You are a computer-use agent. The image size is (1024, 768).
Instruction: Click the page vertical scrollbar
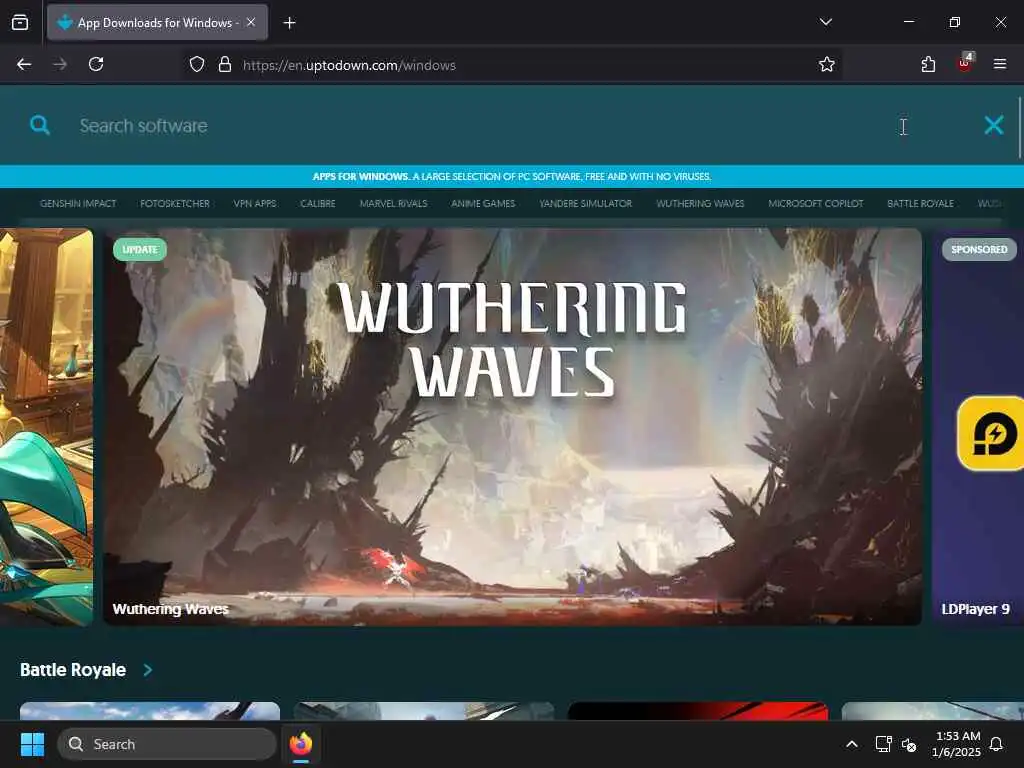[x=1020, y=127]
